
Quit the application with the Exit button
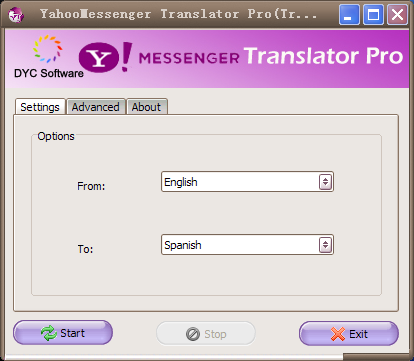tap(349, 333)
